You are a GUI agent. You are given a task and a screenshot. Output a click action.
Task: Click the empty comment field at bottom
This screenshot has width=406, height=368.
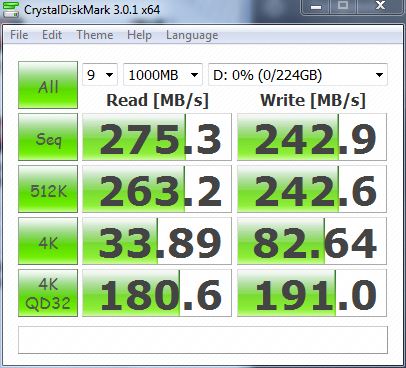coord(203,340)
